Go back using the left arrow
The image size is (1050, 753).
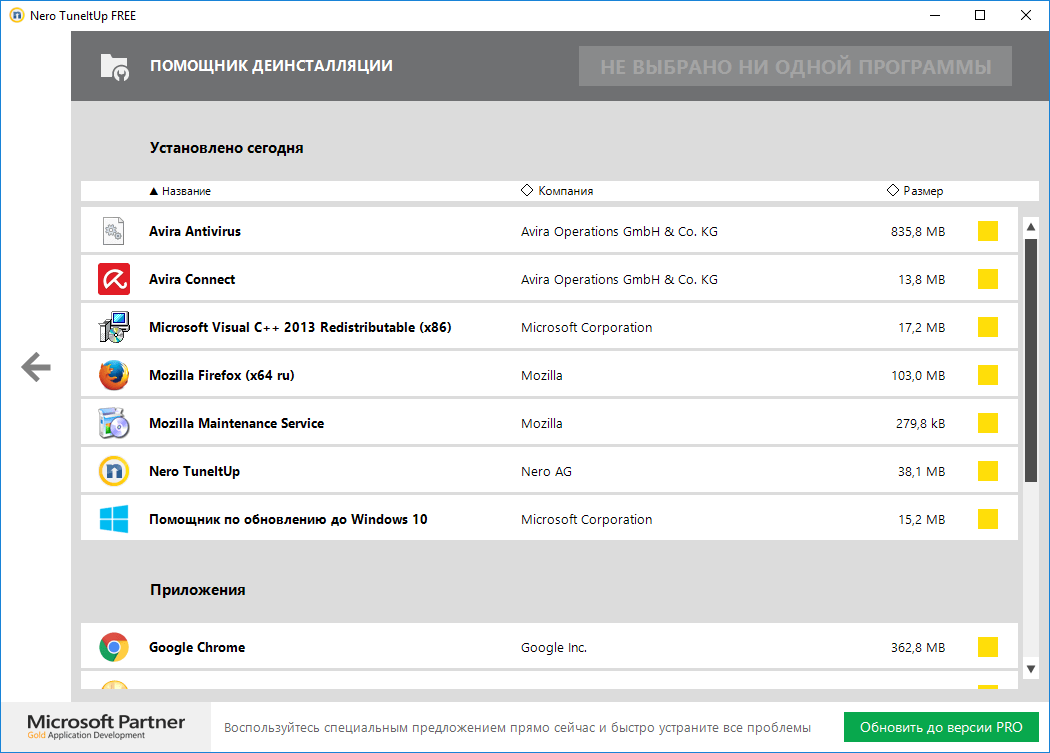tap(36, 367)
